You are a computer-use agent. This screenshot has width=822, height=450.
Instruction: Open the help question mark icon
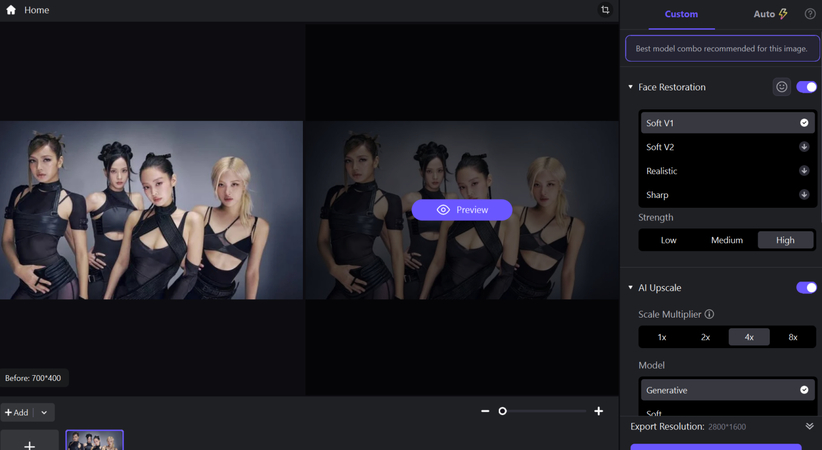point(810,14)
